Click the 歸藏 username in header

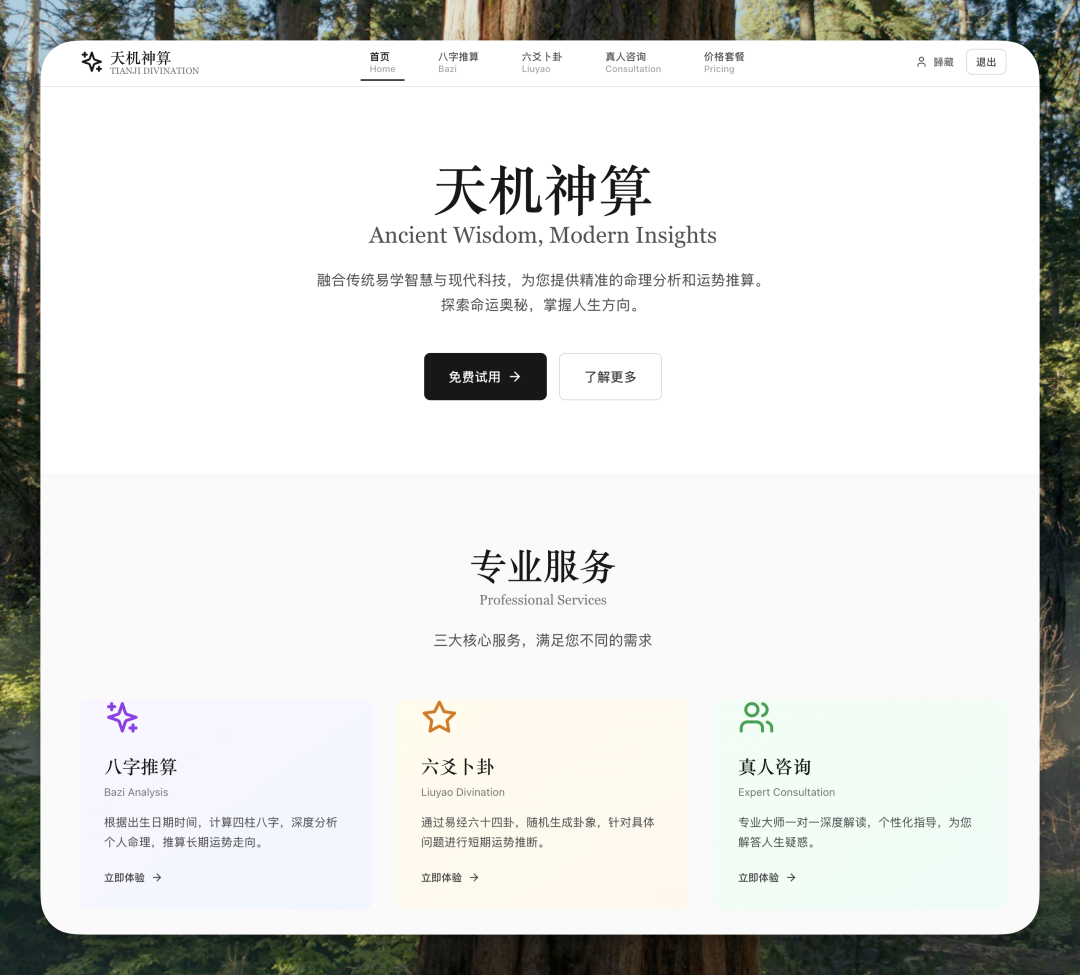tap(944, 62)
